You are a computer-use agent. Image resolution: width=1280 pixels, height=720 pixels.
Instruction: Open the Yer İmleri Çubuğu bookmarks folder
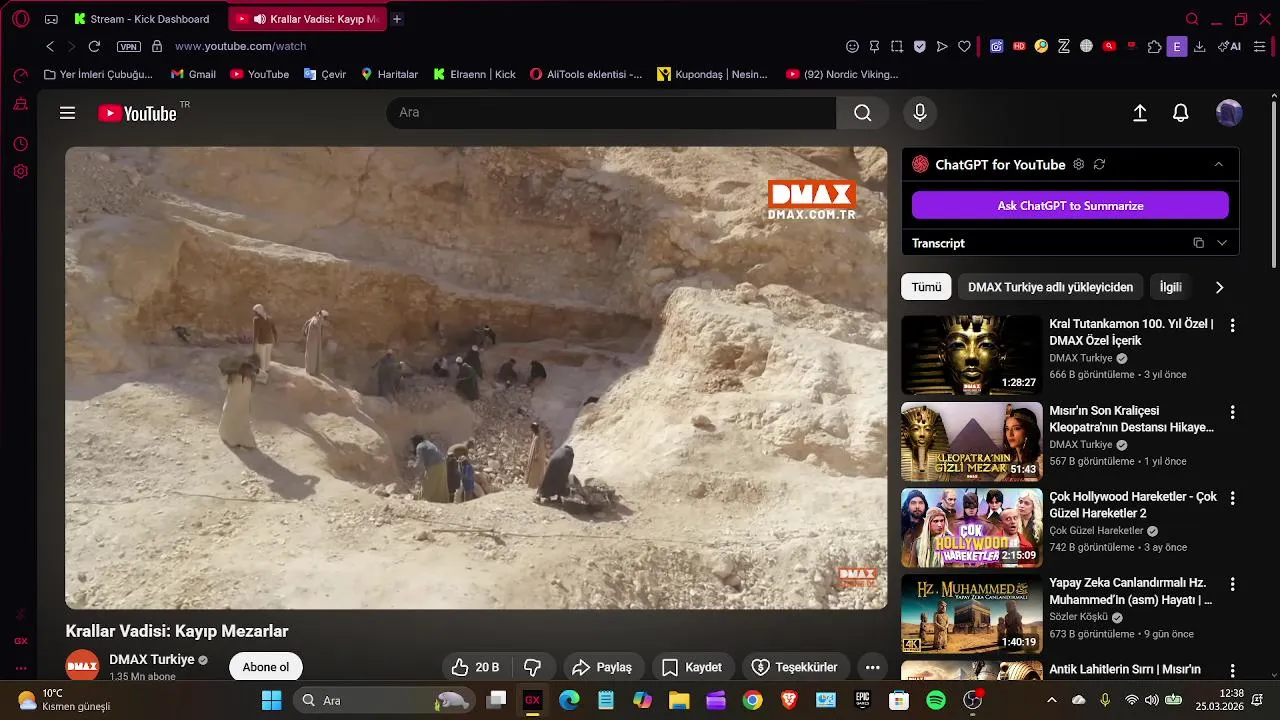point(99,74)
